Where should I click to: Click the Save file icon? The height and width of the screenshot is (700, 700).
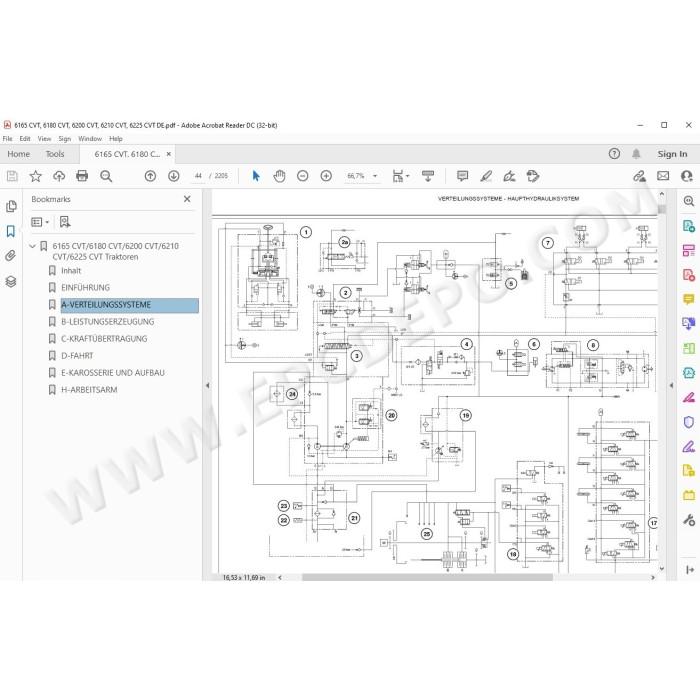click(12, 176)
